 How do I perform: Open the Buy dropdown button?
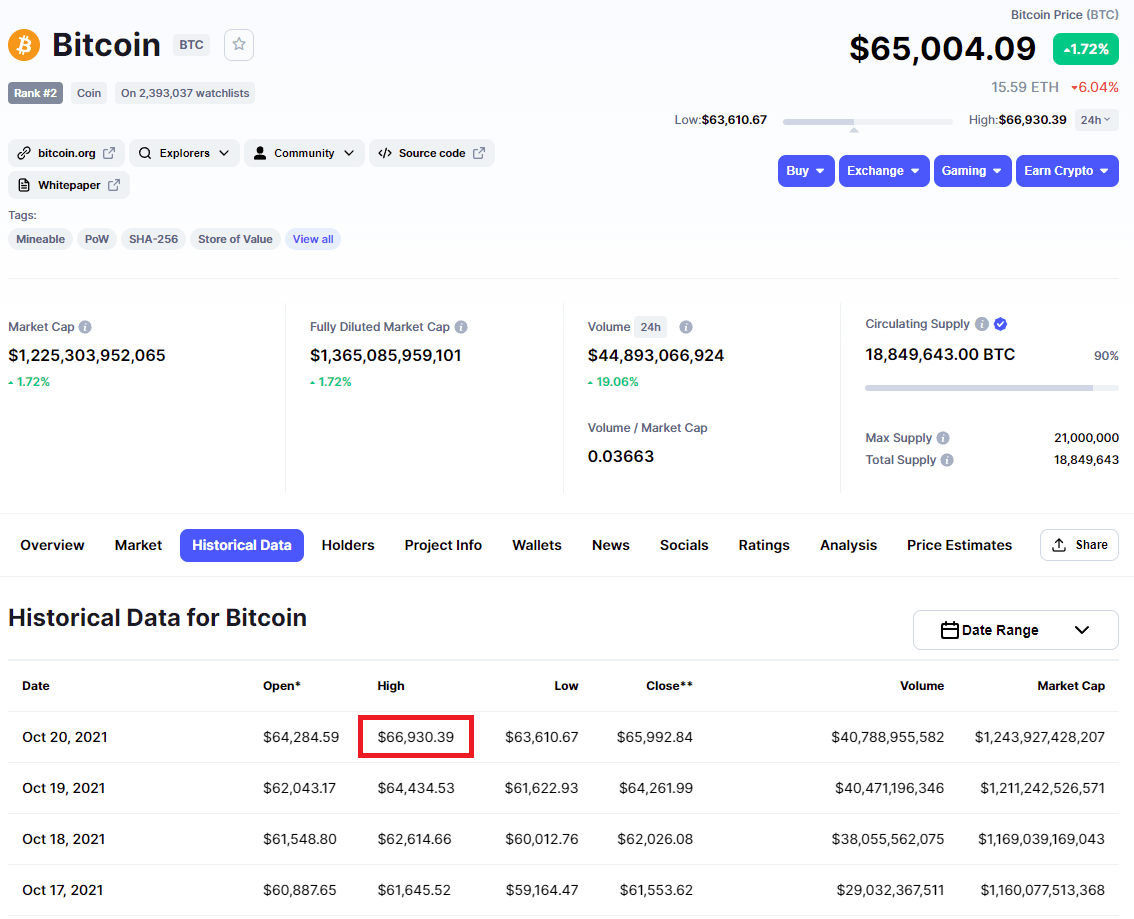(806, 170)
